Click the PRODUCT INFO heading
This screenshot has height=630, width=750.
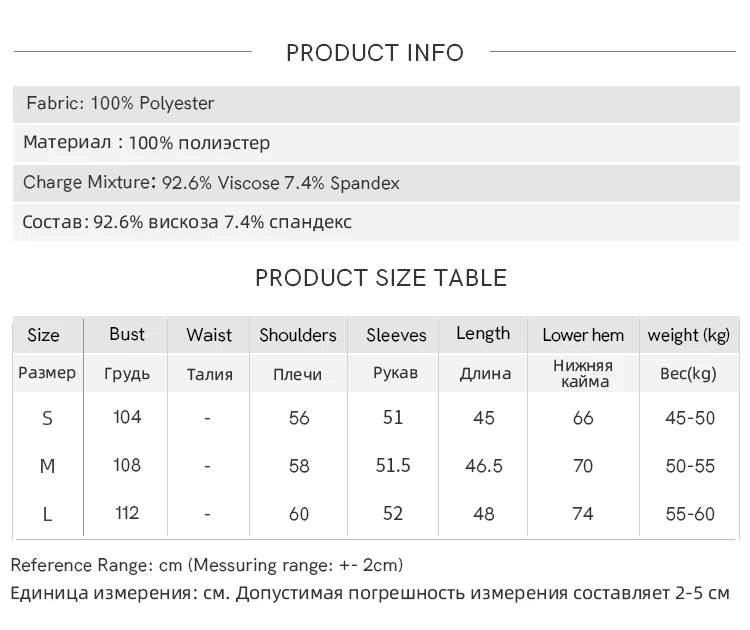tap(375, 53)
